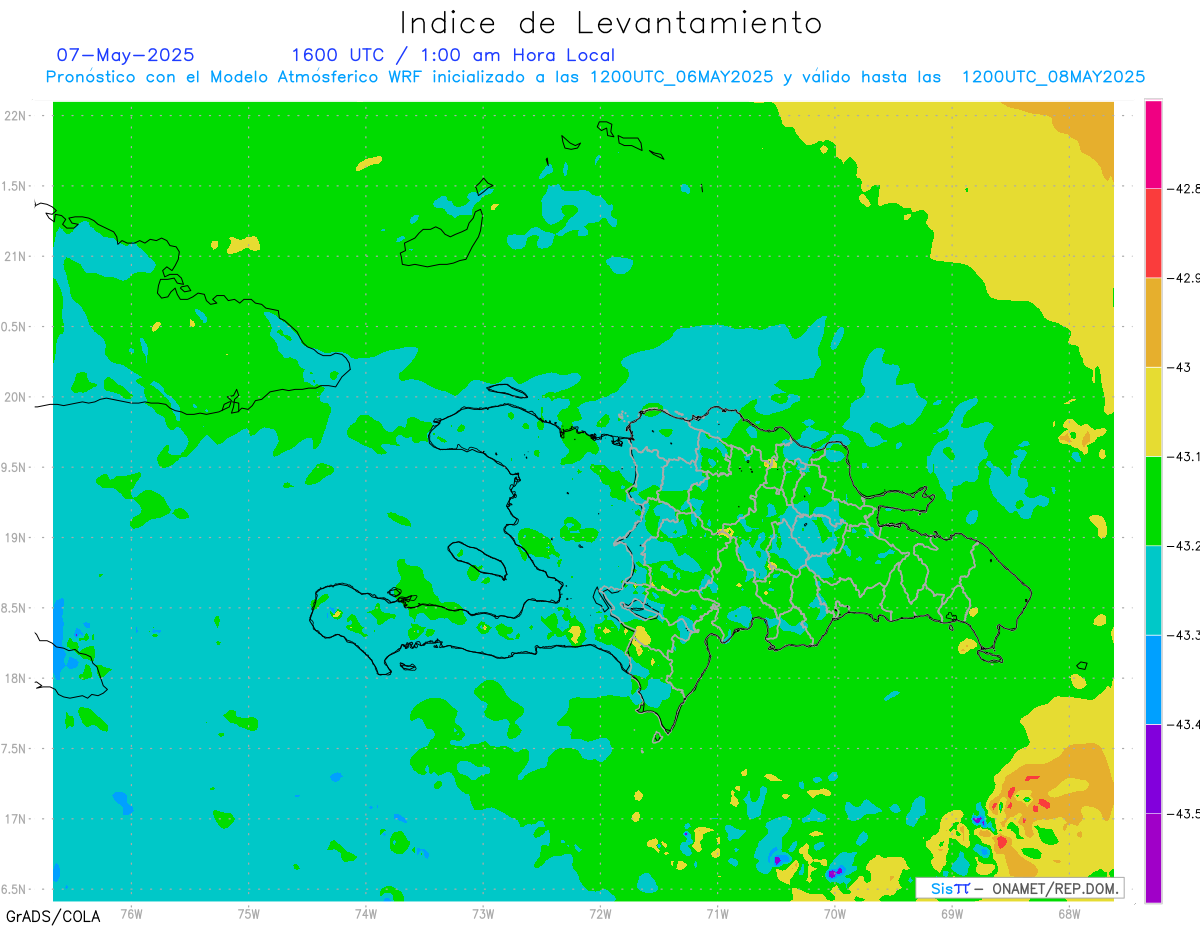This screenshot has height=927, width=1200.
Task: Click the '73W' longitude label
Action: tap(483, 913)
